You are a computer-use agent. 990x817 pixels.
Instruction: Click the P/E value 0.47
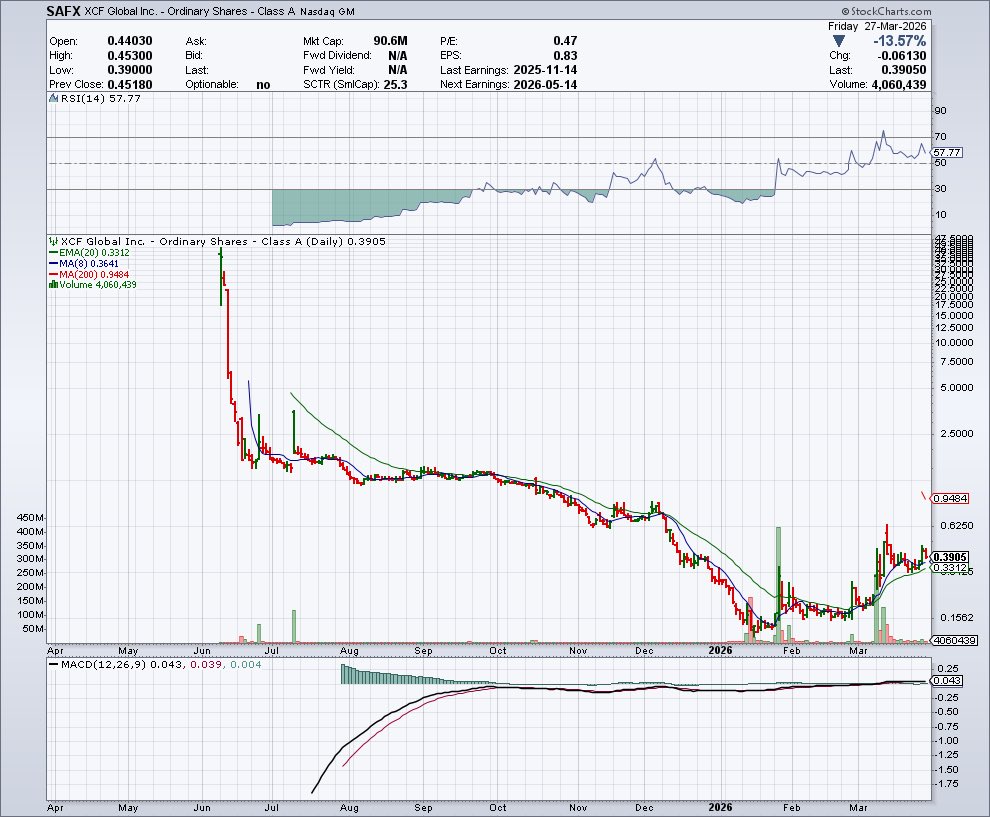click(565, 41)
